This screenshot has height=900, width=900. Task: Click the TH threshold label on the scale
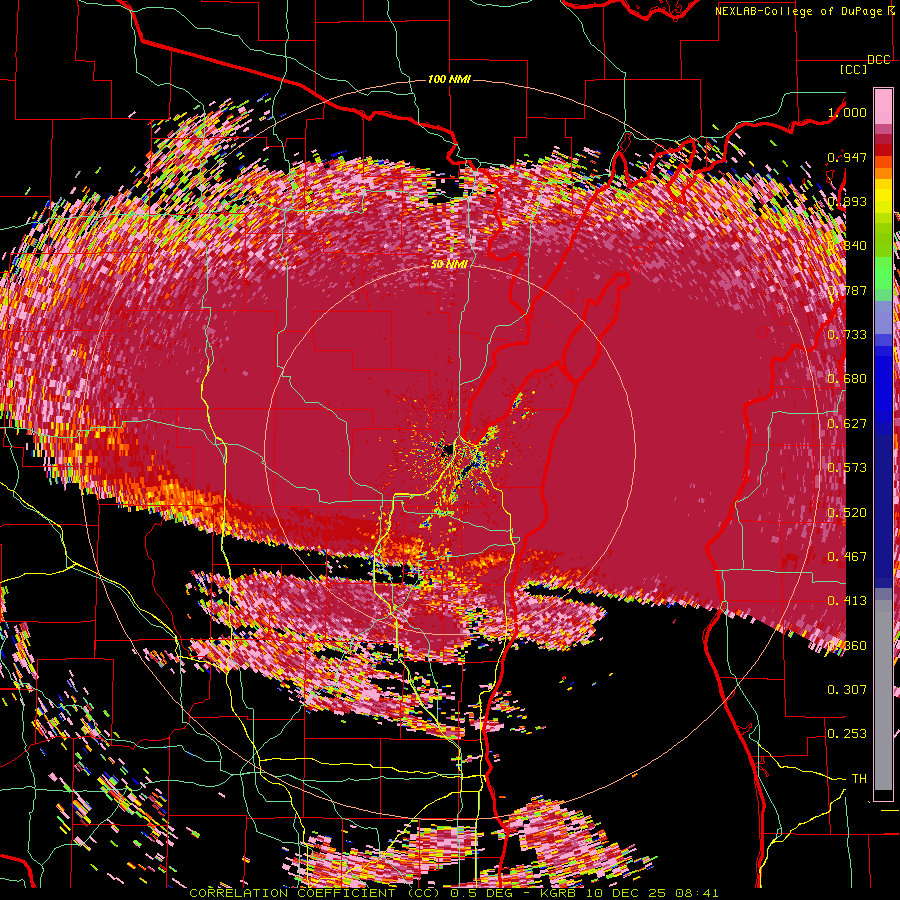click(859, 779)
